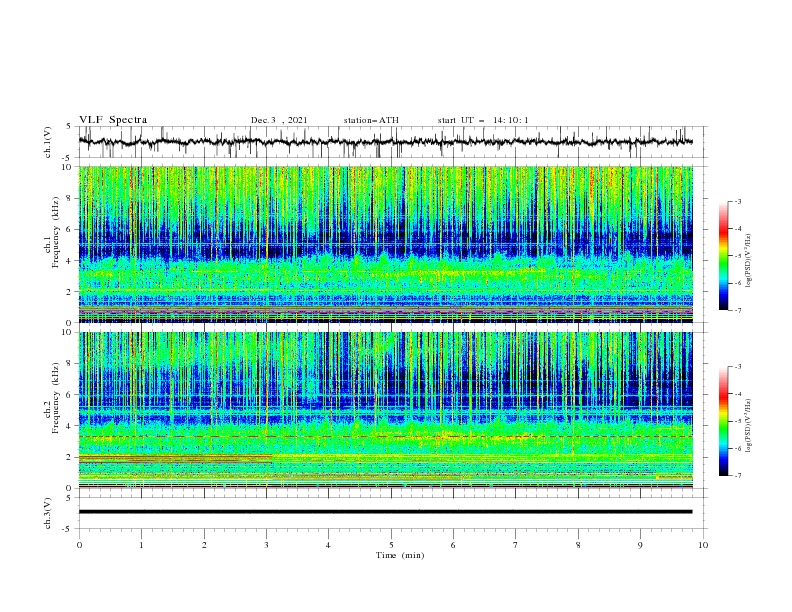Click ch.1 colorbar 'log(PSD)(V²/Hz)' label
Image resolution: width=792 pixels, height=612 pixels.
click(x=749, y=261)
